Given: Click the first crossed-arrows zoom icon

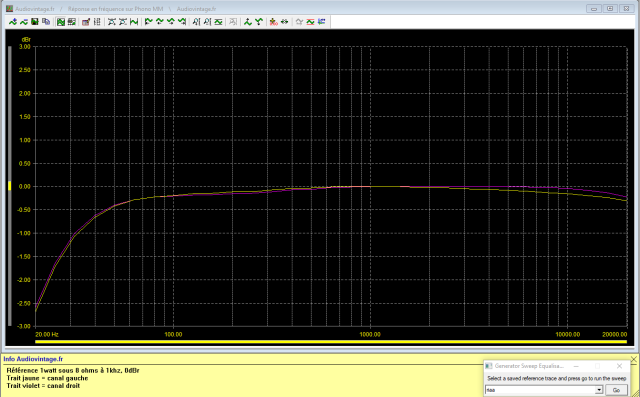Looking at the screenshot, I should pos(111,22).
